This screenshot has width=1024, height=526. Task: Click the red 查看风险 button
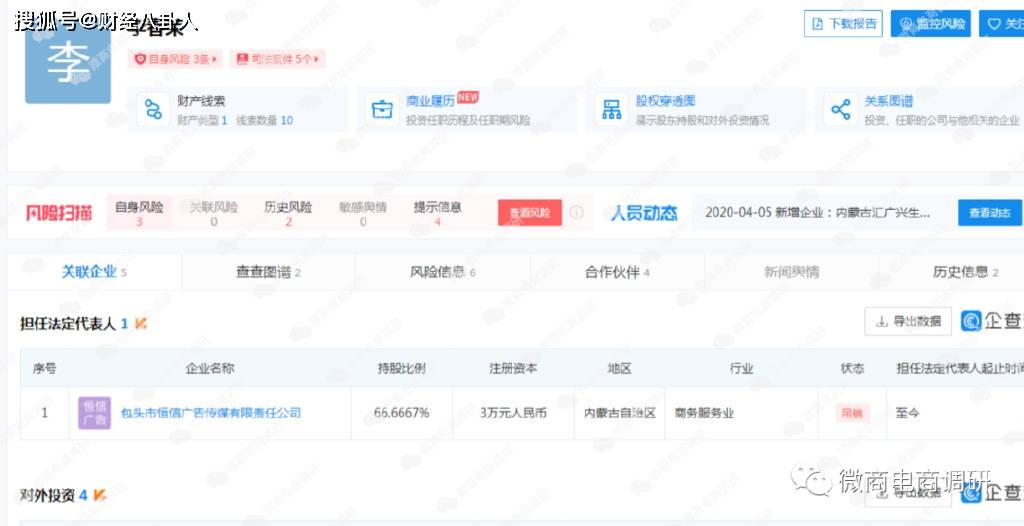coord(530,213)
